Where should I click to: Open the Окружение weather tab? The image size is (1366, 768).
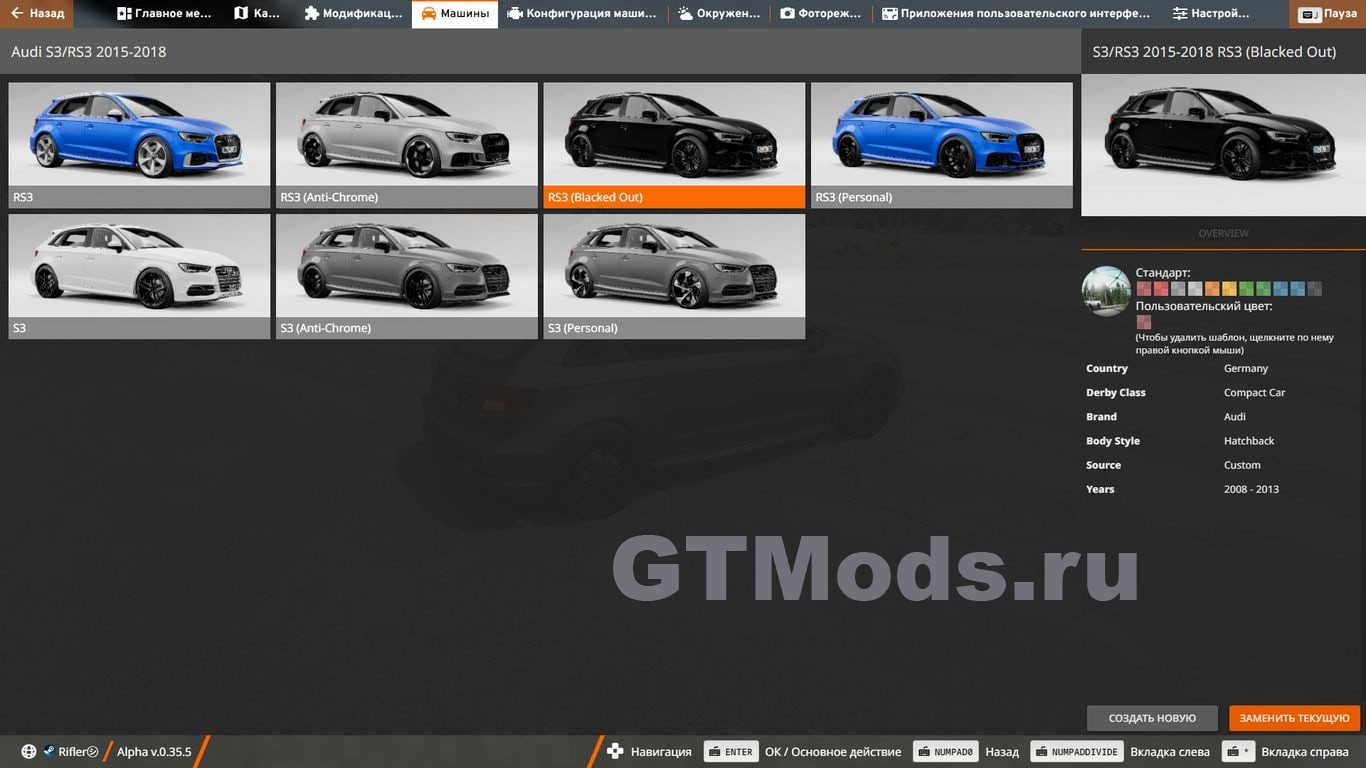tap(719, 14)
